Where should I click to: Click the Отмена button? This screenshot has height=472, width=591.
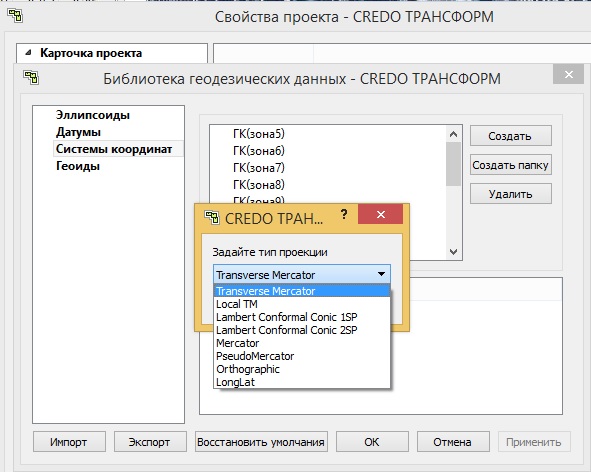click(x=453, y=441)
